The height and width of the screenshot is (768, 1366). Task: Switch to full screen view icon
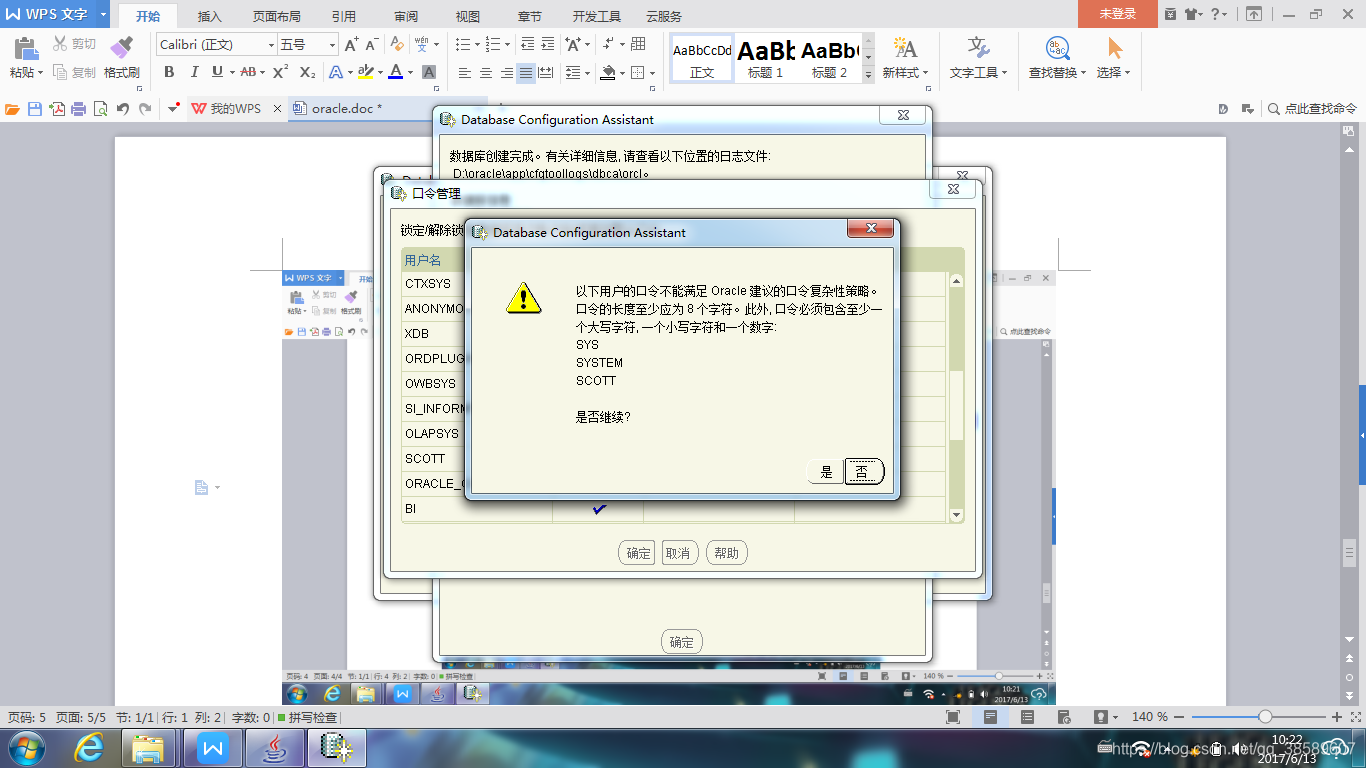(x=953, y=717)
